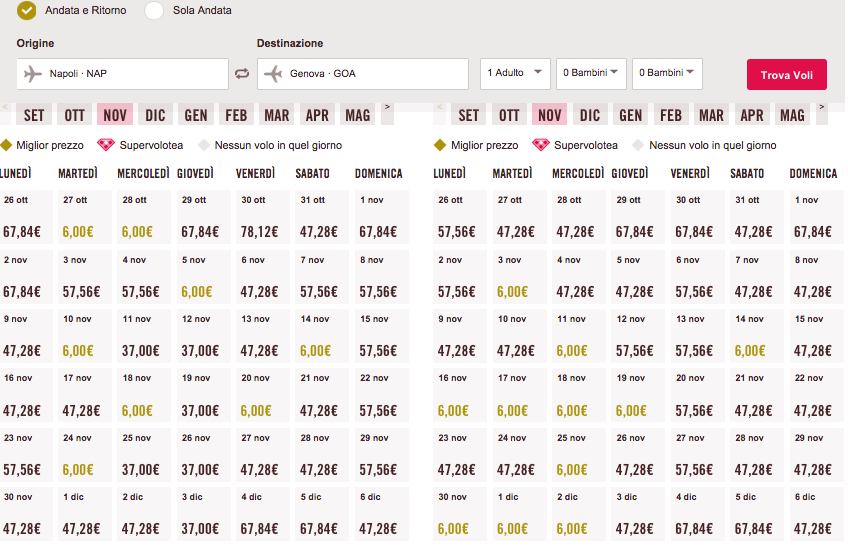This screenshot has width=848, height=550.
Task: Click the Nessun volo grey diamond in left legend
Action: (204, 145)
